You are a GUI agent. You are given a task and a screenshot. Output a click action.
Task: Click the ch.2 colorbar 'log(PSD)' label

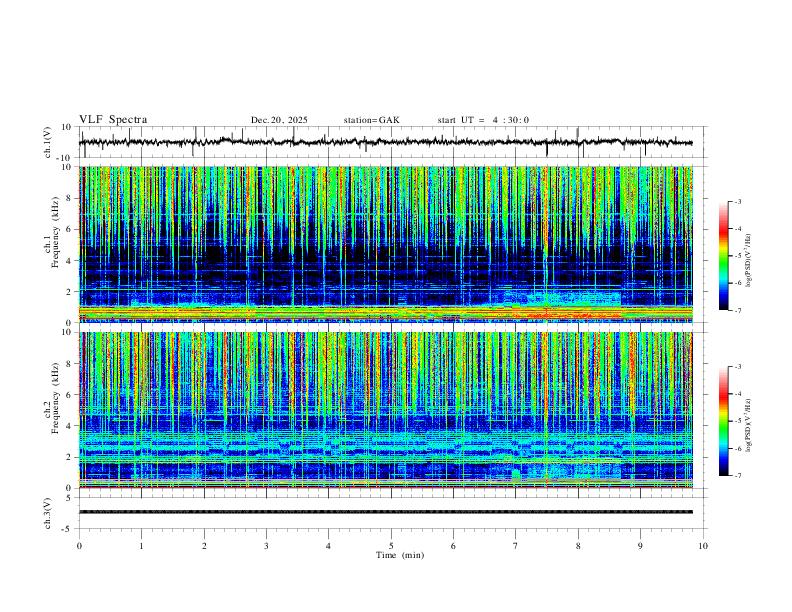748,425
